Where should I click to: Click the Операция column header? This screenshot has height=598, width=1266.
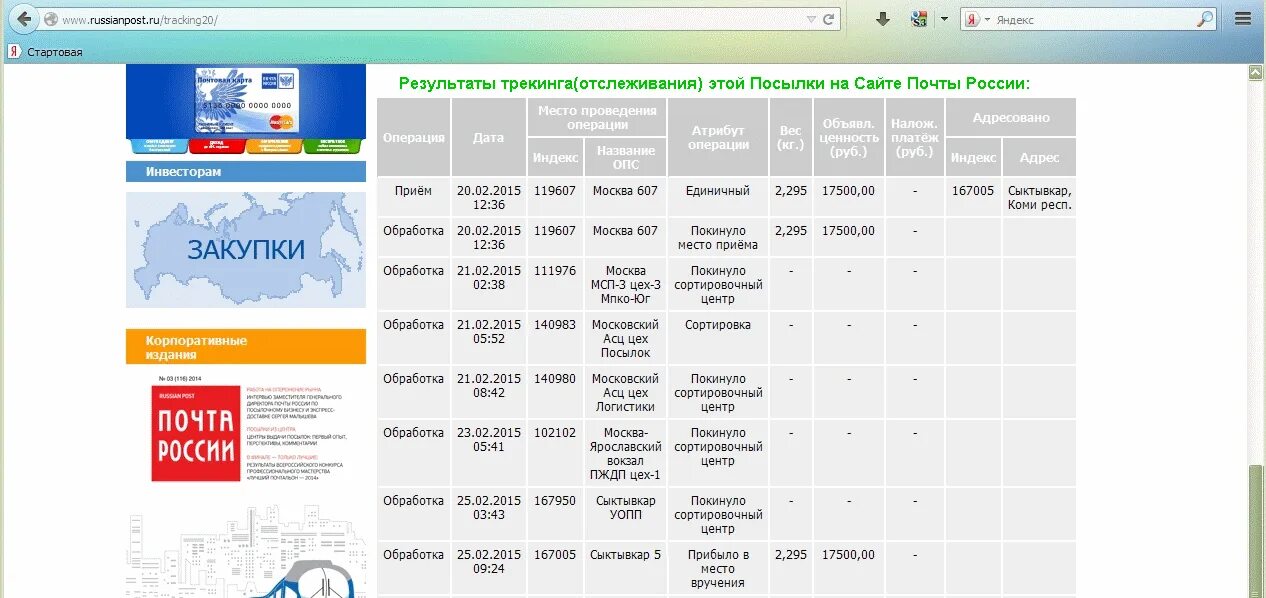413,137
